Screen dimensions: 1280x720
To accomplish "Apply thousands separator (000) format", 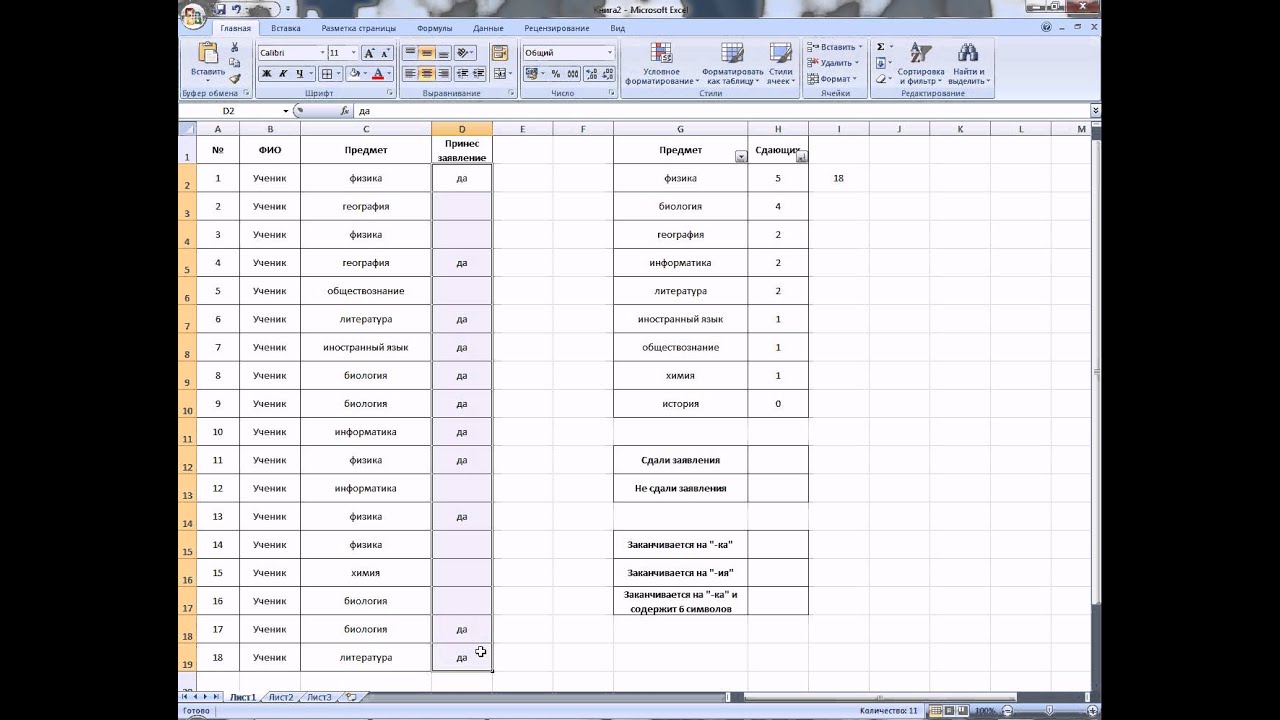I will [573, 74].
